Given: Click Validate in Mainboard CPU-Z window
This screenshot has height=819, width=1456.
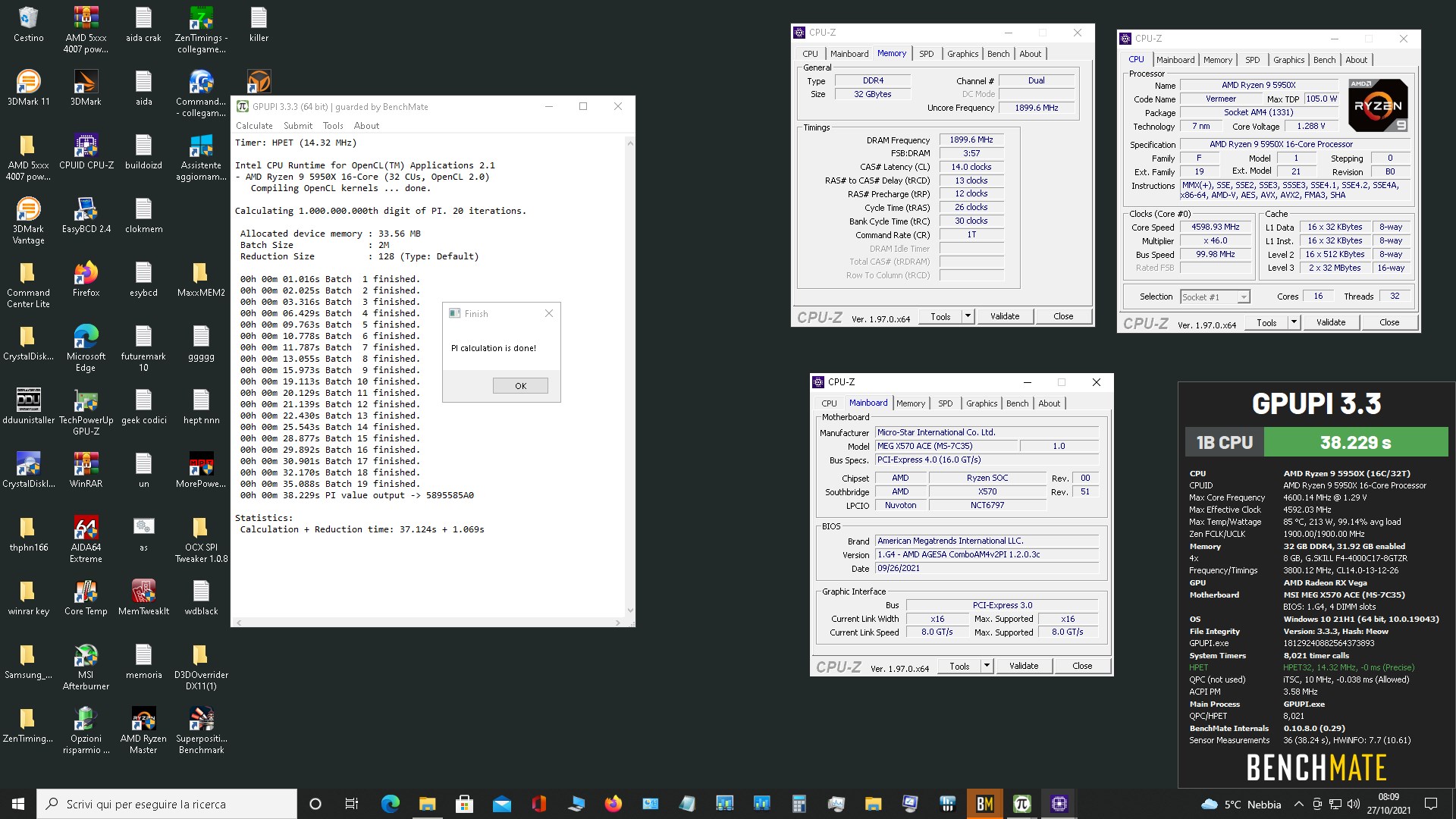Looking at the screenshot, I should tap(1024, 666).
